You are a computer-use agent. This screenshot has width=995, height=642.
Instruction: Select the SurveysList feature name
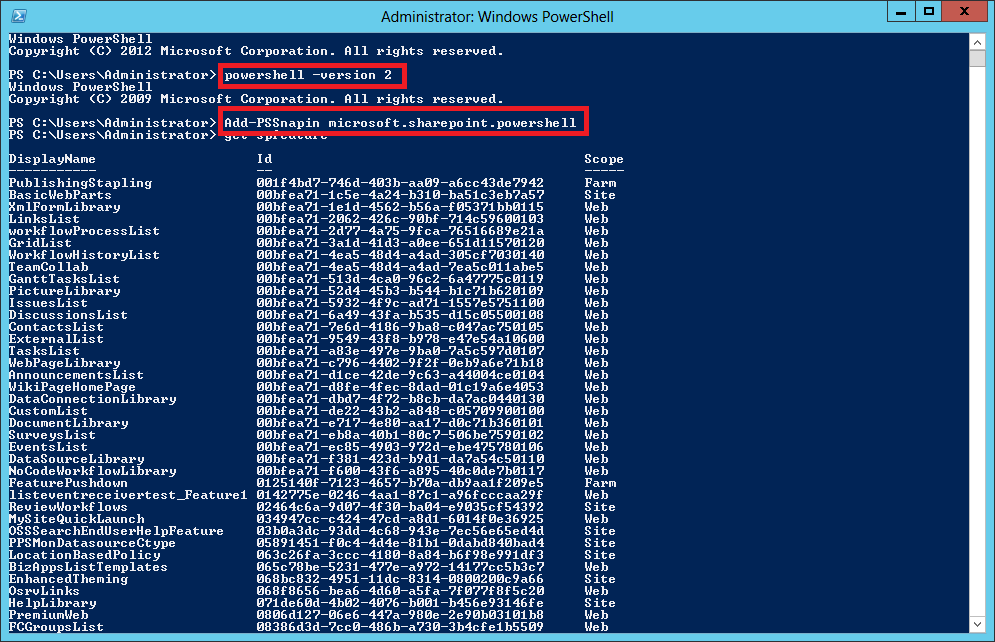[52, 435]
